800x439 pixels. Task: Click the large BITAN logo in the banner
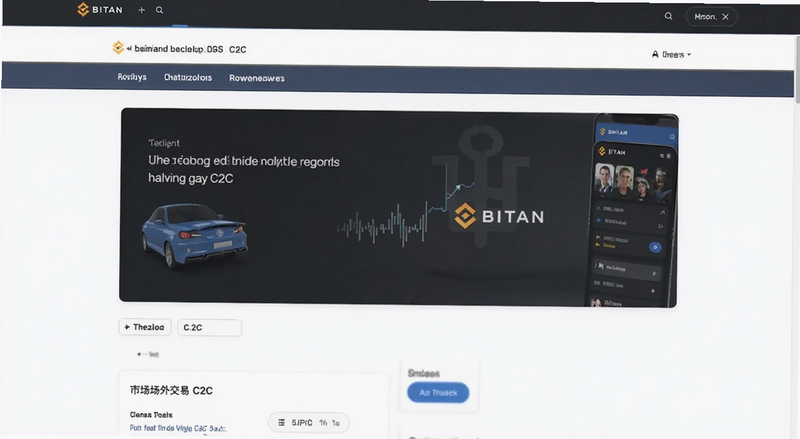(x=499, y=216)
